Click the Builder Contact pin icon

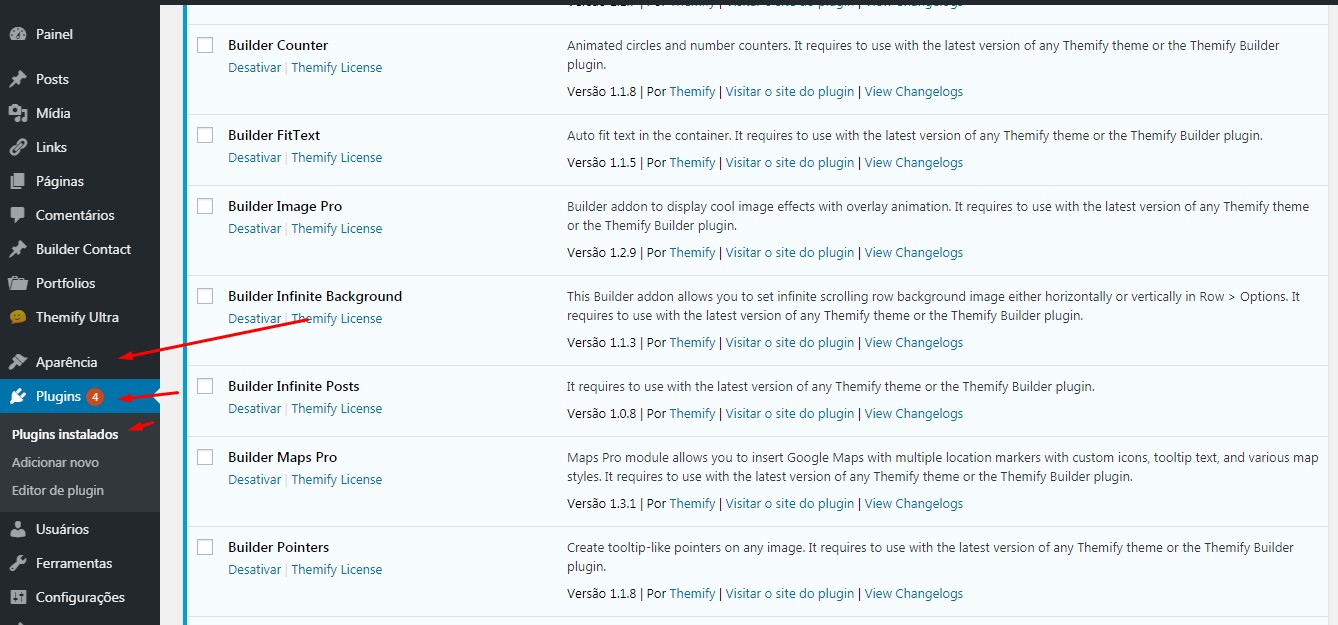(17, 249)
